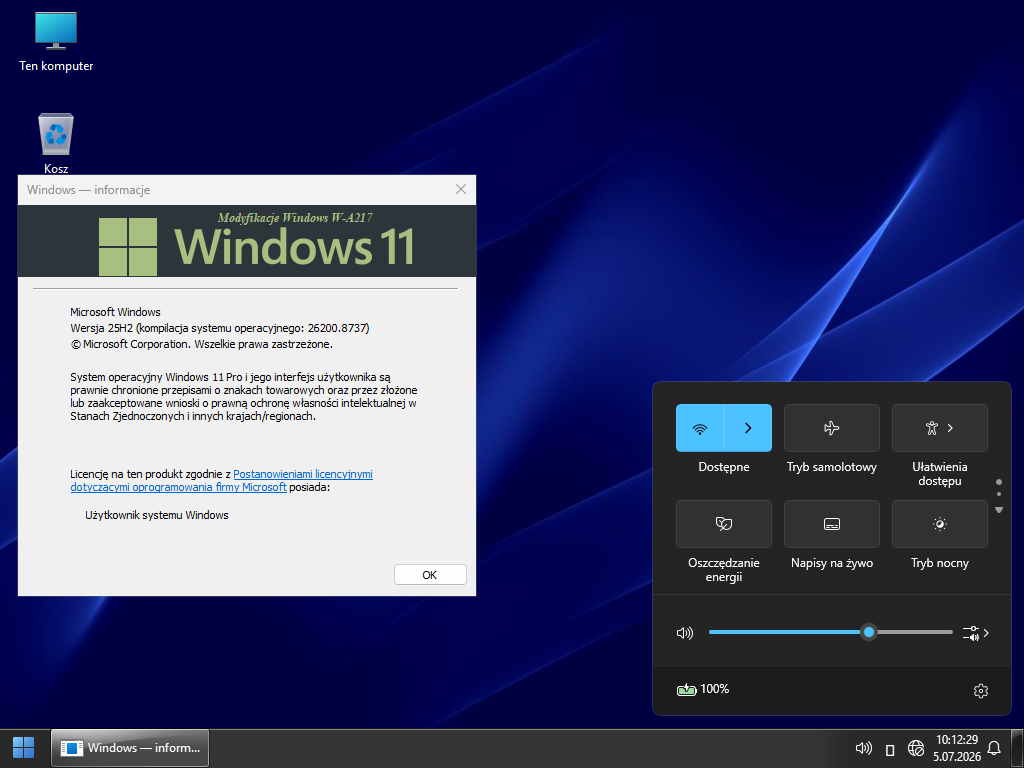Image resolution: width=1024 pixels, height=768 pixels.
Task: Click the taskbar volume tray icon
Action: click(x=863, y=748)
